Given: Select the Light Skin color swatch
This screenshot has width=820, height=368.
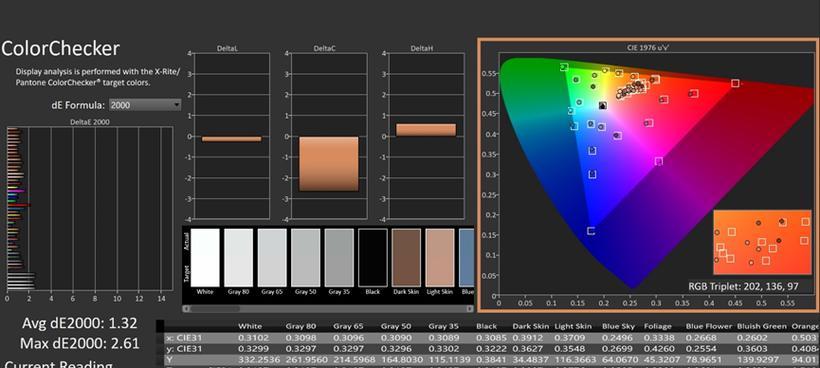Looking at the screenshot, I should click(440, 258).
